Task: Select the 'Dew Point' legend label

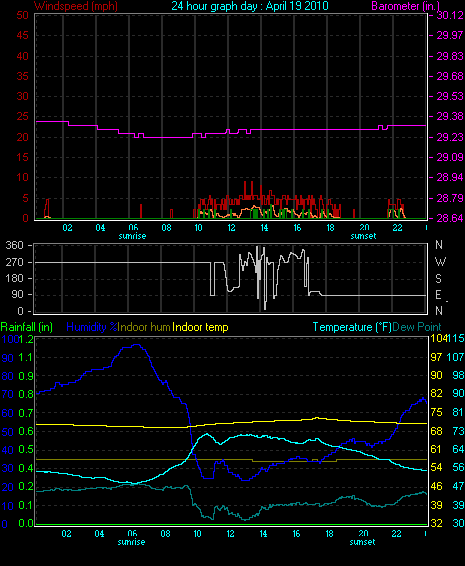Action: pyautogui.click(x=417, y=327)
